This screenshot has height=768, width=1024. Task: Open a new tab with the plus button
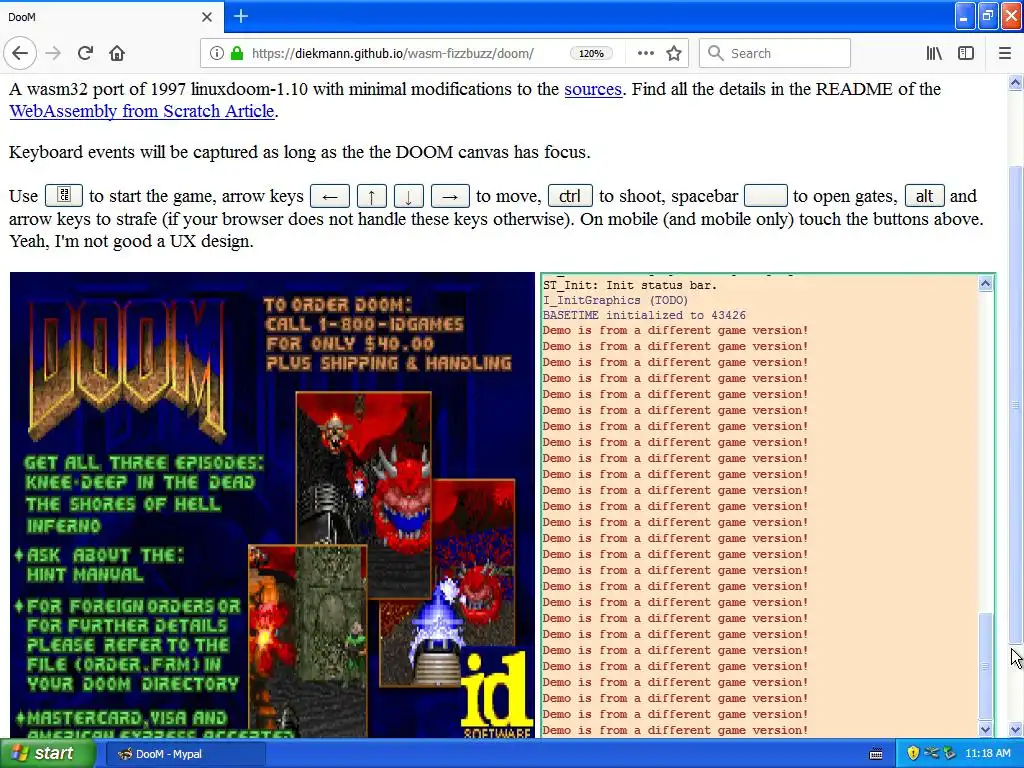click(x=241, y=16)
